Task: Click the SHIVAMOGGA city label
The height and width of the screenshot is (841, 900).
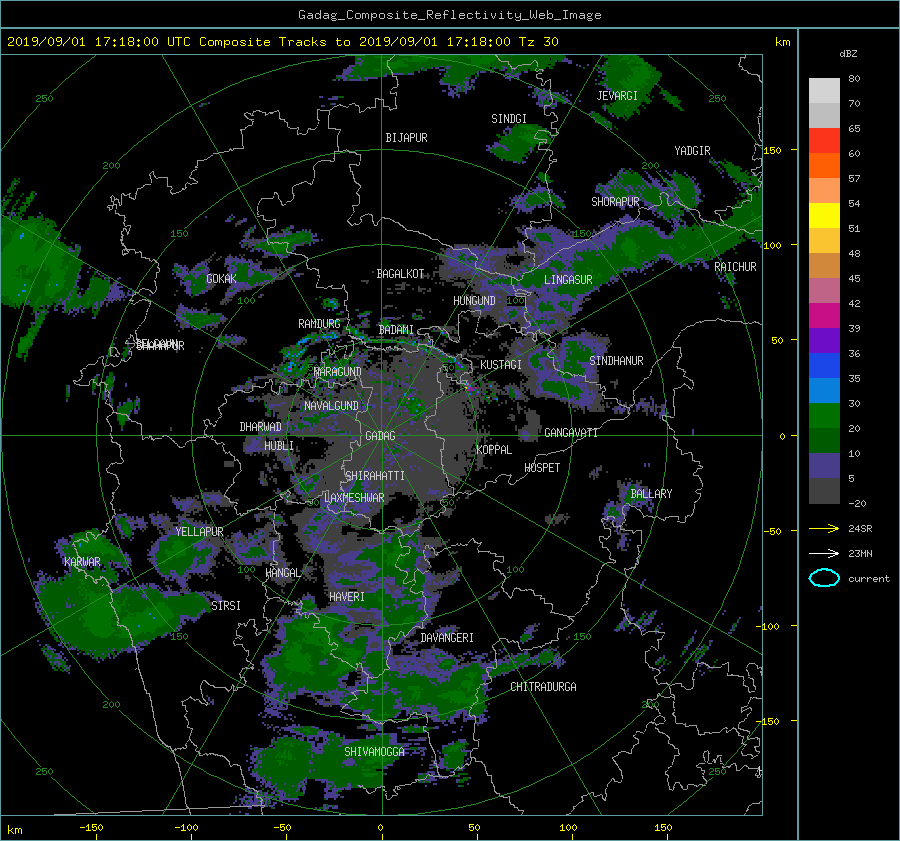Action: coord(374,752)
